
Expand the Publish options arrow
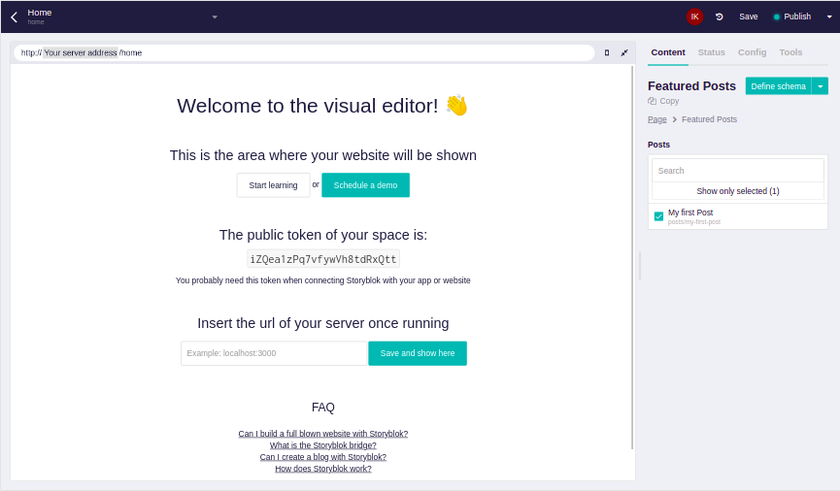click(x=829, y=17)
